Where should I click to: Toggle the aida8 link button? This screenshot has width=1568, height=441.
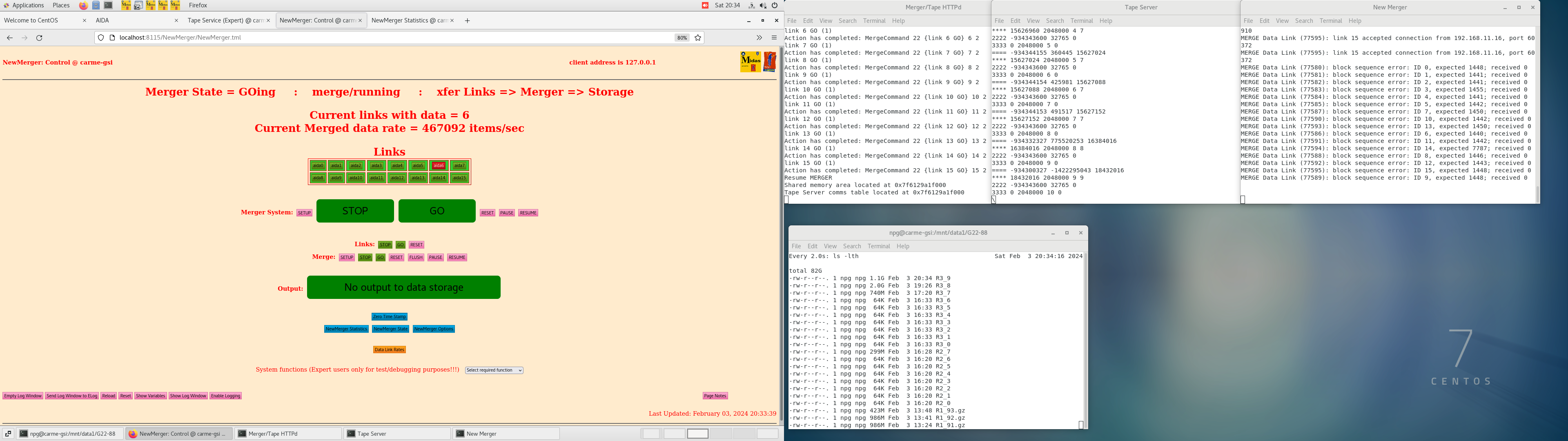[x=318, y=178]
